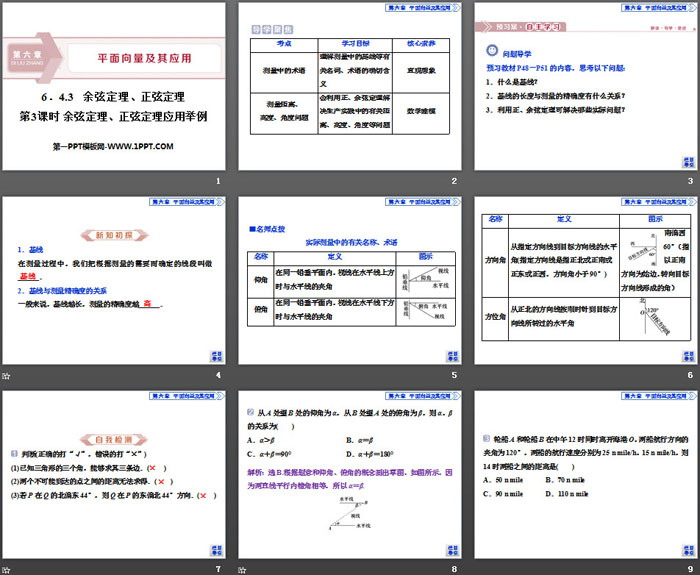700x575 pixels.
Task: Click the 新知初探 banner on slide 4
Action: pyautogui.click(x=114, y=235)
